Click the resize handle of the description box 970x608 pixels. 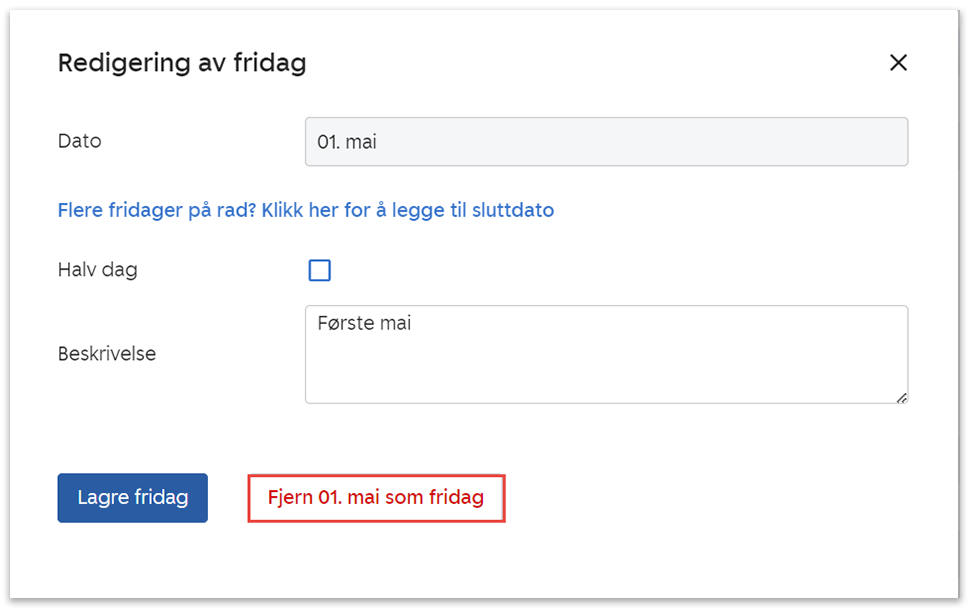pos(901,397)
